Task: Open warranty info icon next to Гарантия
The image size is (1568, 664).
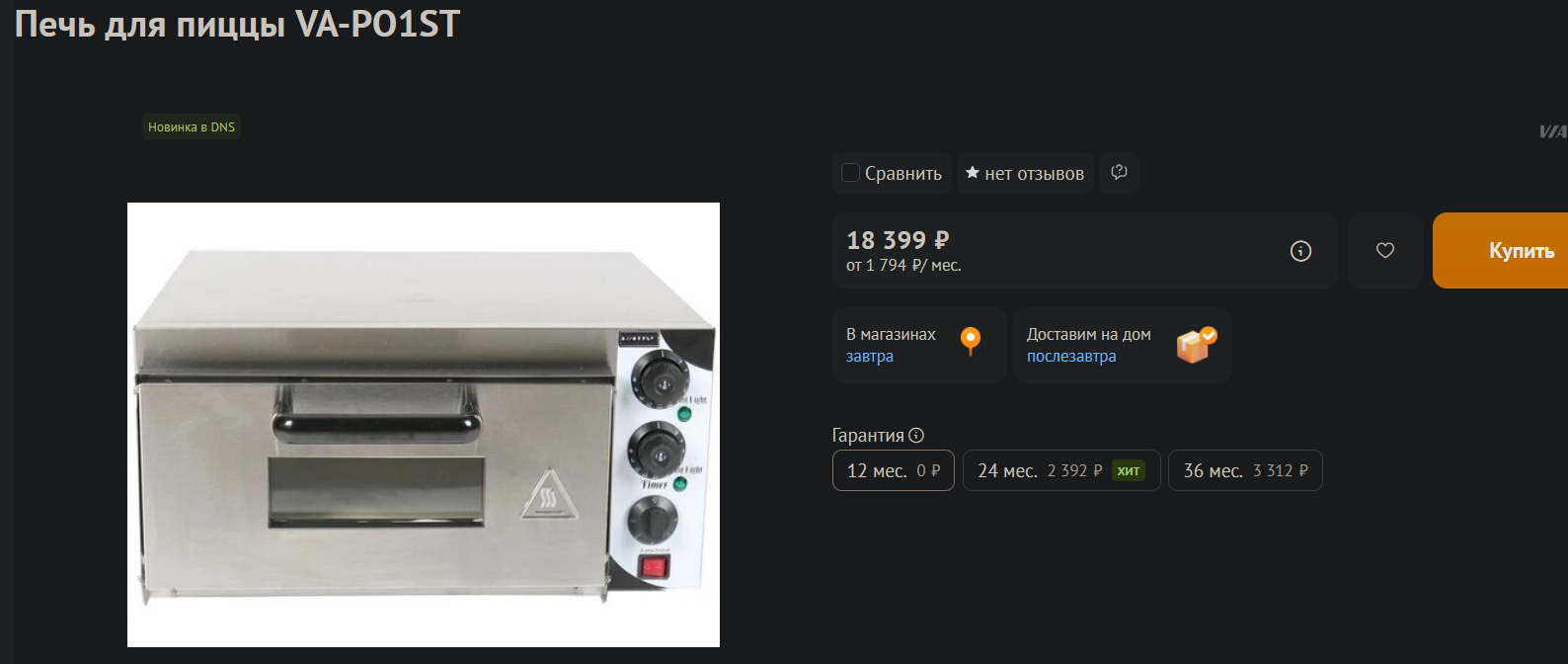Action: click(916, 435)
